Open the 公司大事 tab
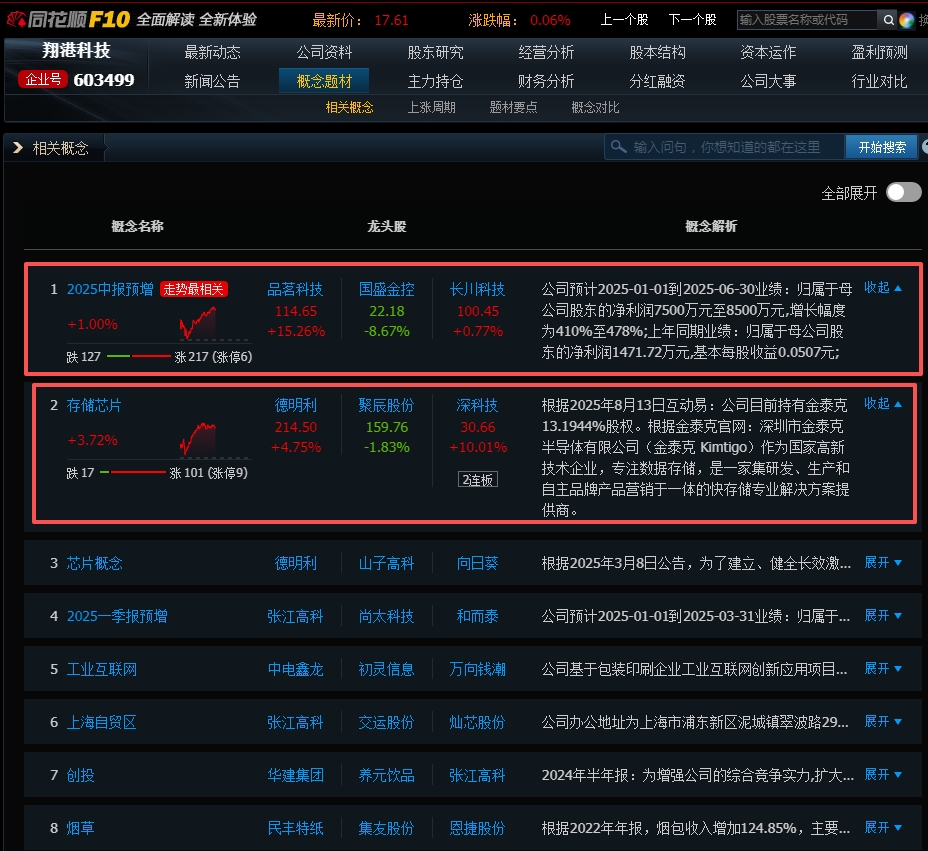928x851 pixels. coord(768,81)
